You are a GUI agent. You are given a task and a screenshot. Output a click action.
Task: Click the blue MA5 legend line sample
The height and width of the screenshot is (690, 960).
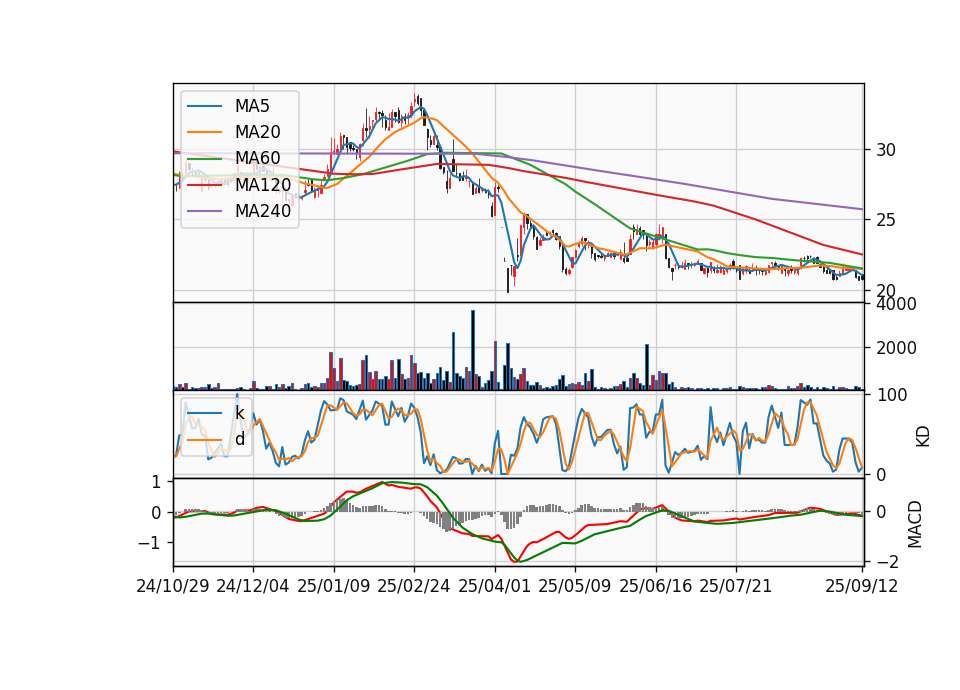(204, 106)
